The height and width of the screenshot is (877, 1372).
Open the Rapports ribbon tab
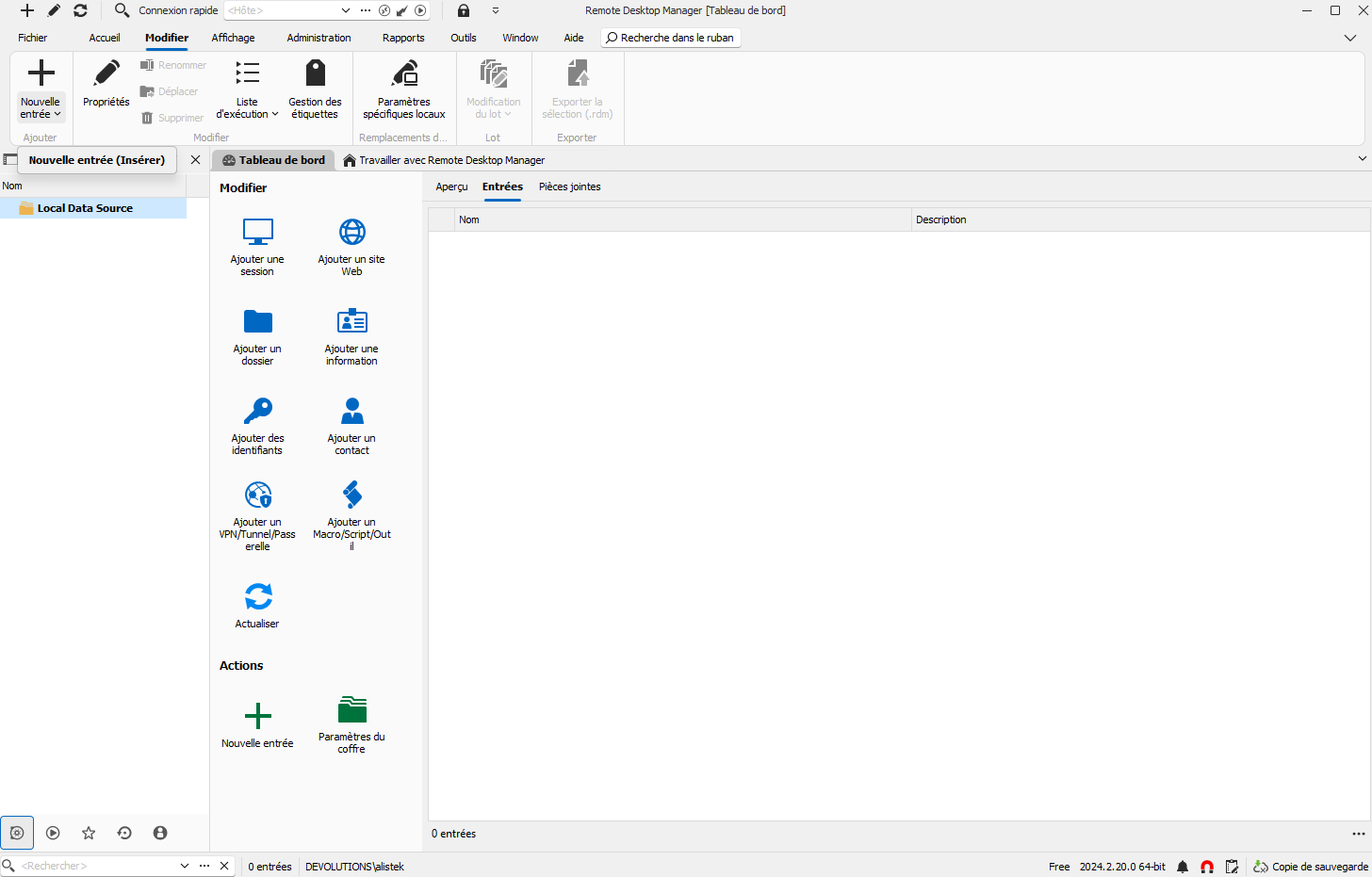[x=403, y=38]
